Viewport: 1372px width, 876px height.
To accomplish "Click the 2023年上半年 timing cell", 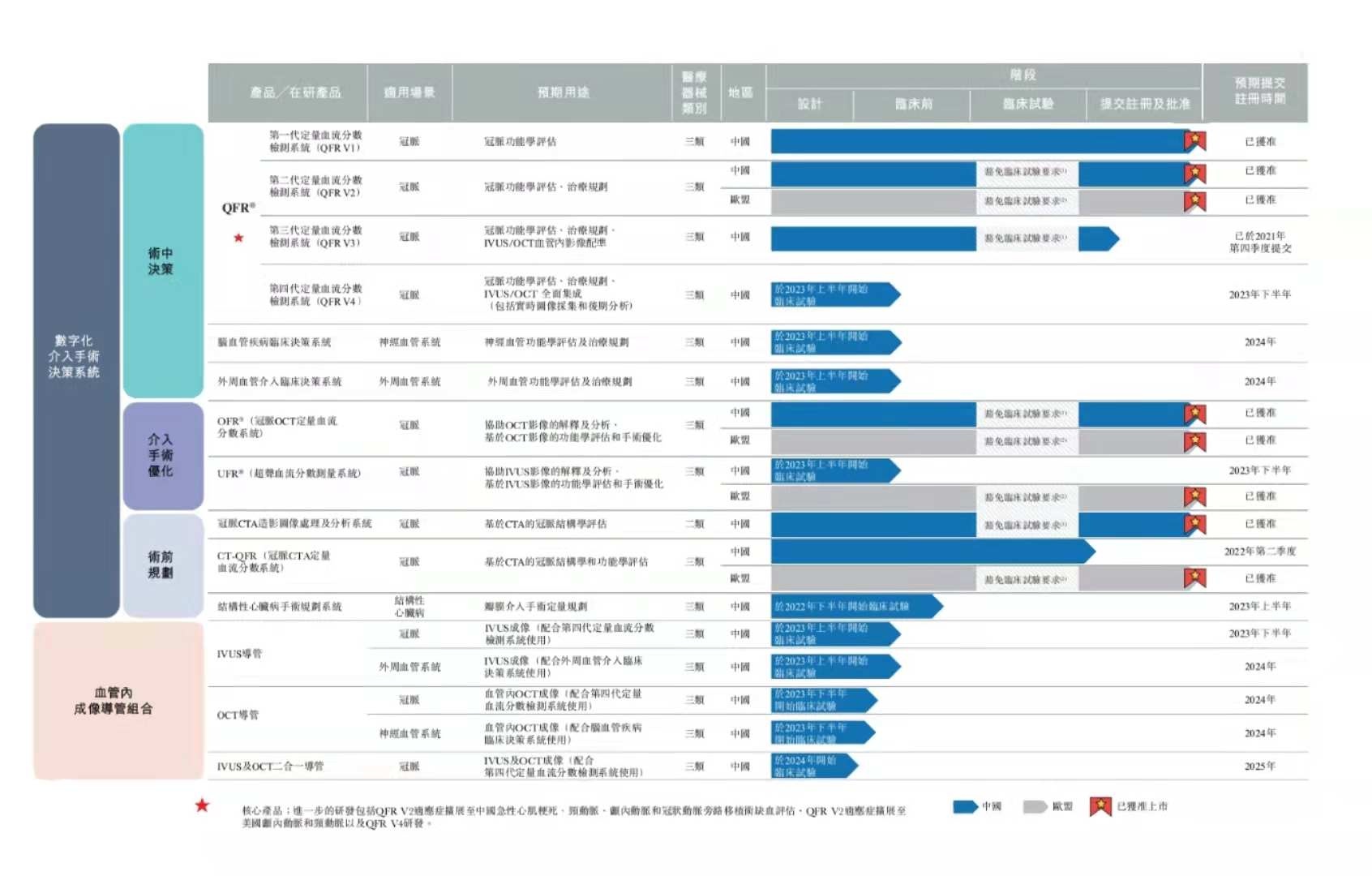I will tap(1260, 606).
